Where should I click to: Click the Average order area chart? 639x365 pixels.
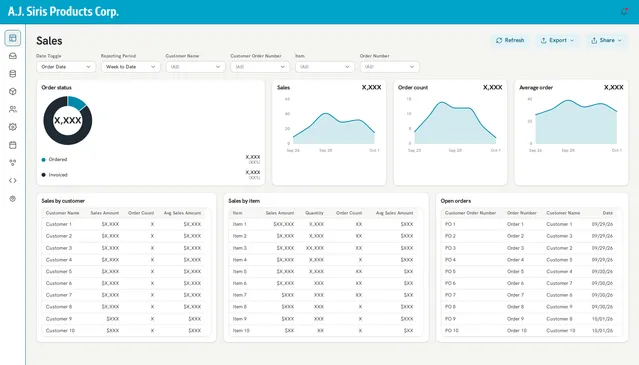576,122
